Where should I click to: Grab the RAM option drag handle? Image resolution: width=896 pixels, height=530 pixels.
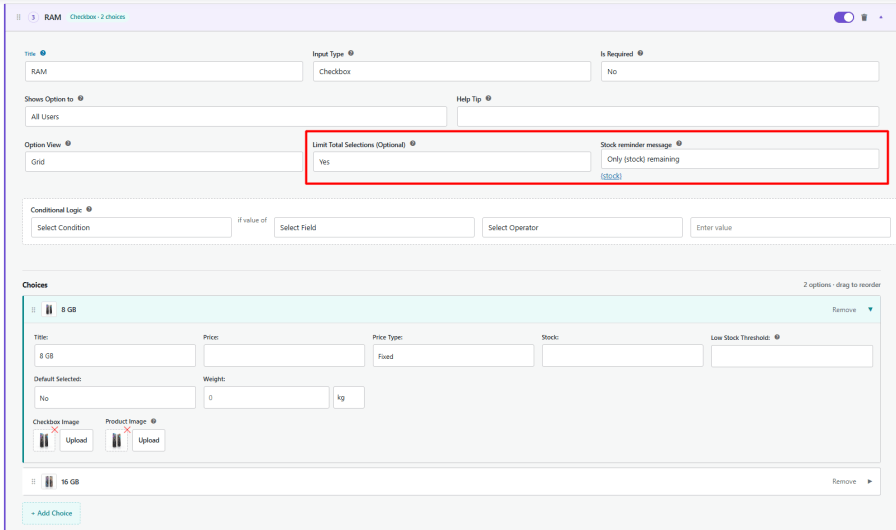(18, 17)
